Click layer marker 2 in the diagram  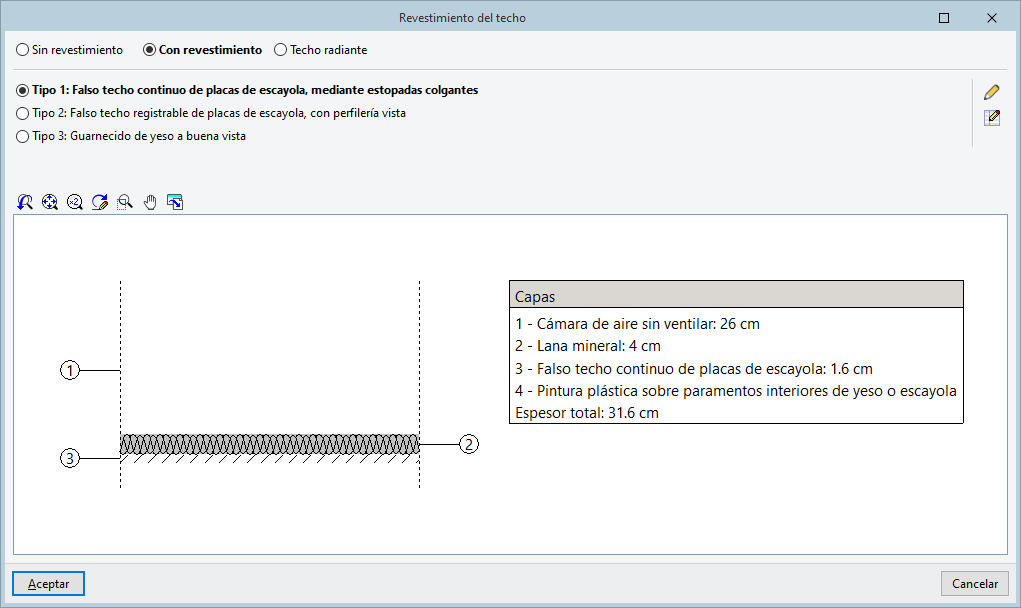[x=469, y=444]
